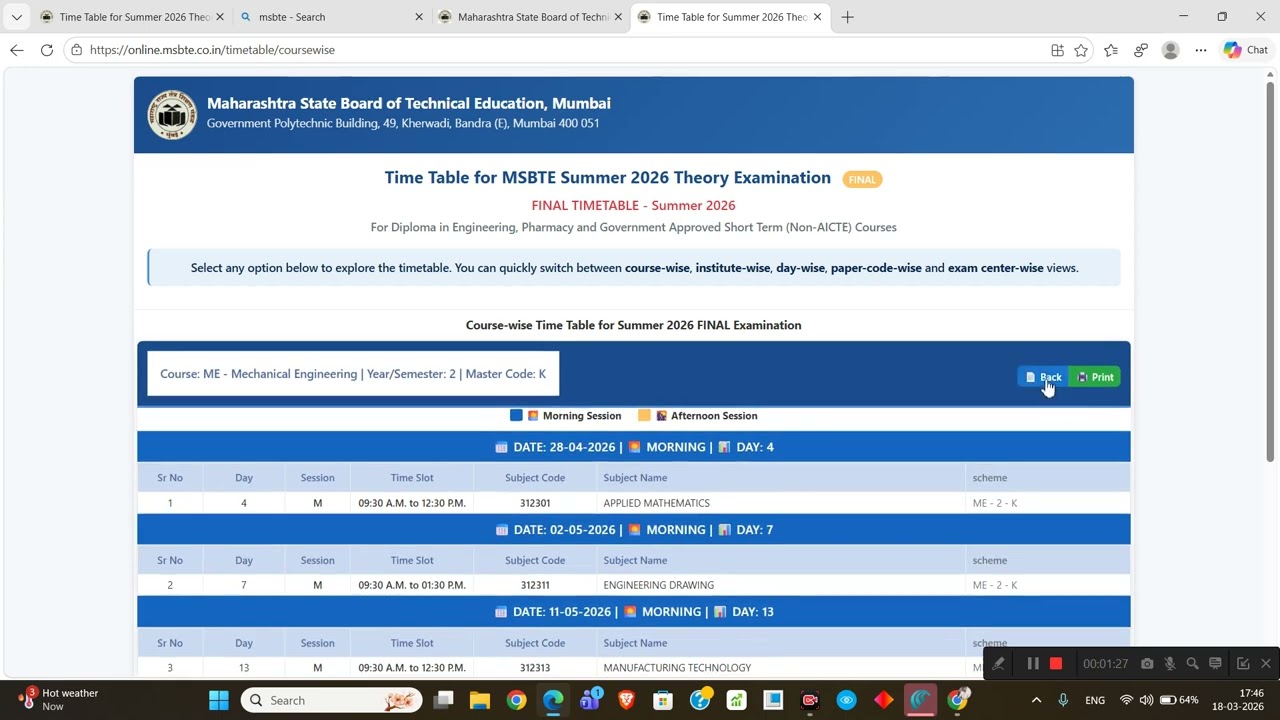This screenshot has height=720, width=1280.
Task: Click subject code 312311
Action: click(x=535, y=585)
